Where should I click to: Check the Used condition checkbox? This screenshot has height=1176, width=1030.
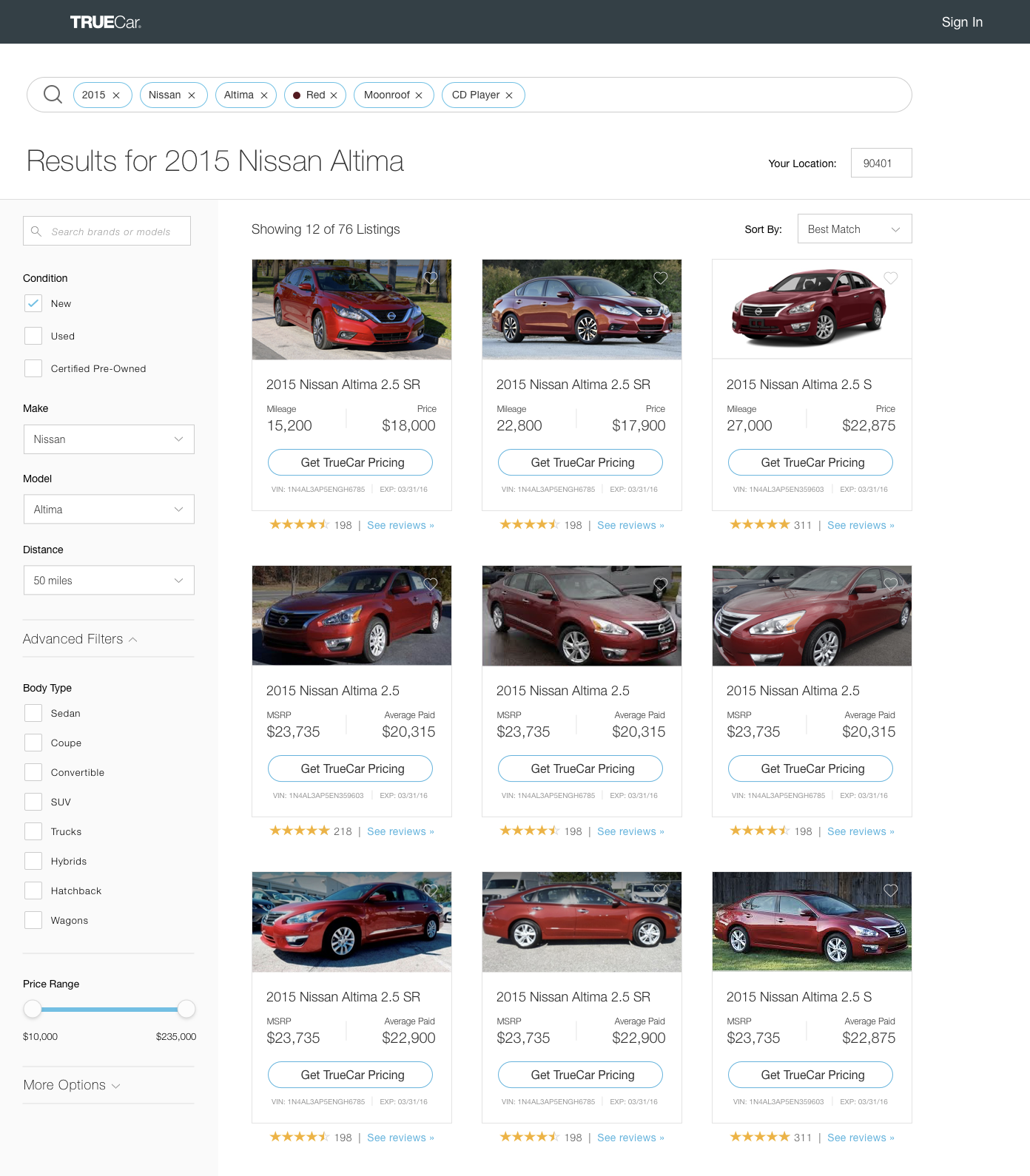point(33,336)
